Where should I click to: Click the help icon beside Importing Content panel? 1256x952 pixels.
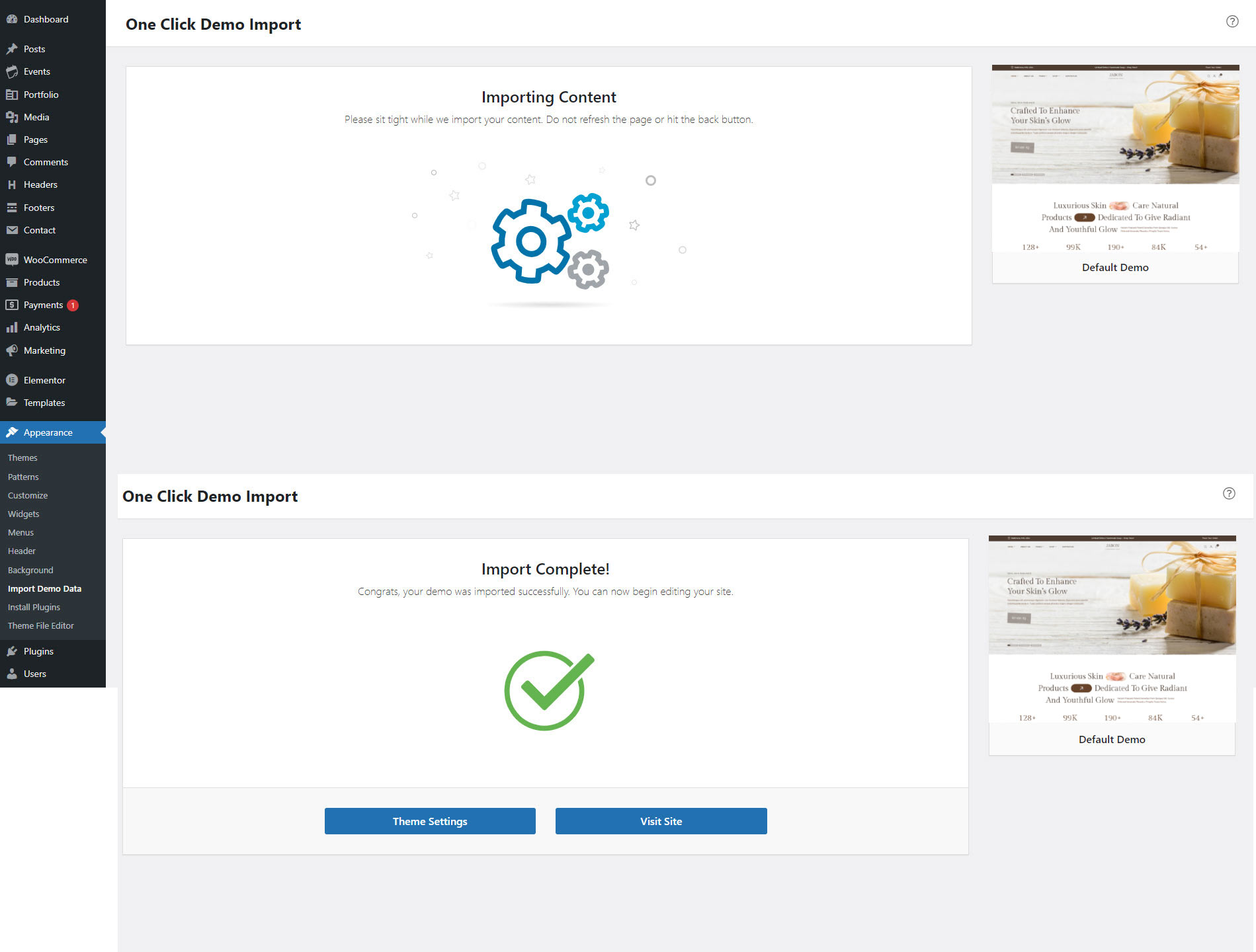(1232, 21)
